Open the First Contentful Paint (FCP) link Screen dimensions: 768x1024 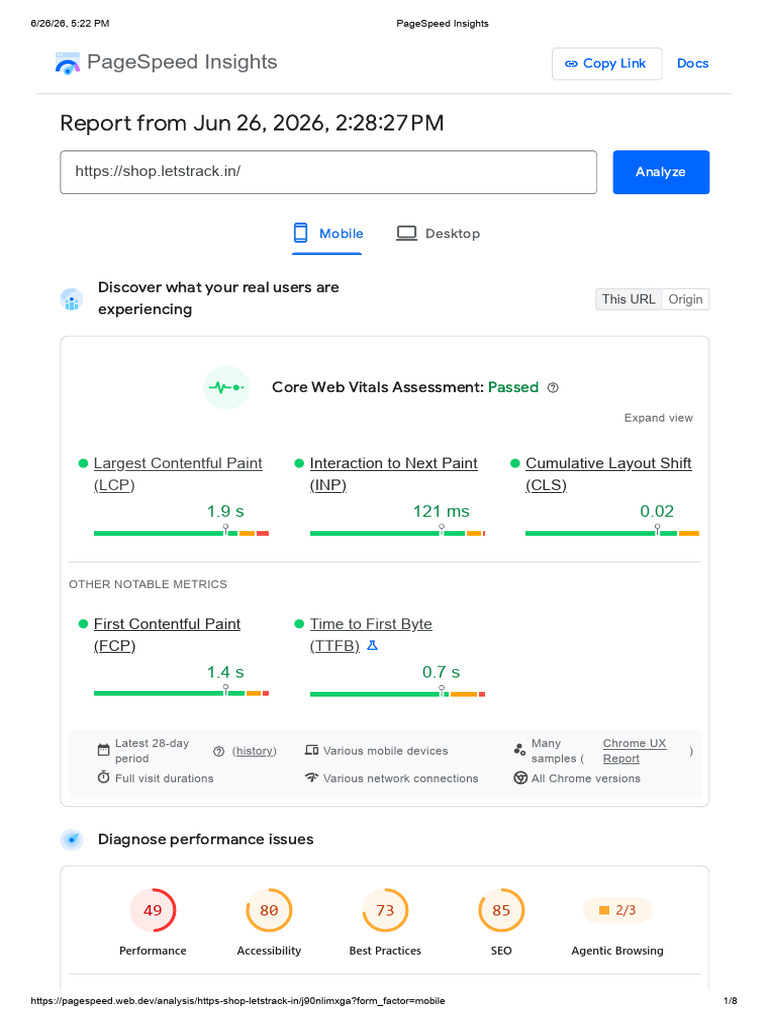[x=167, y=635]
